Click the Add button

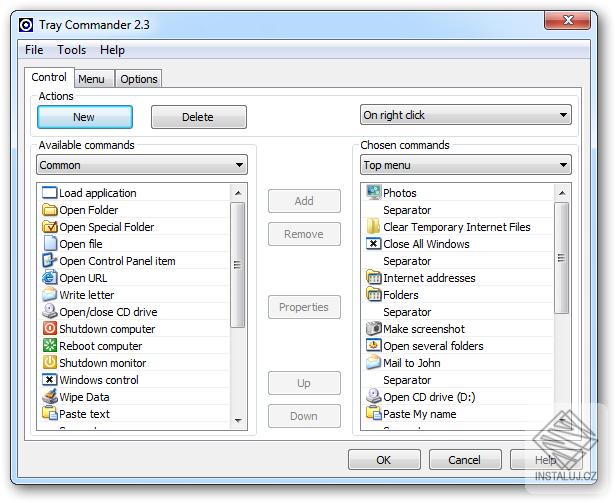point(304,201)
